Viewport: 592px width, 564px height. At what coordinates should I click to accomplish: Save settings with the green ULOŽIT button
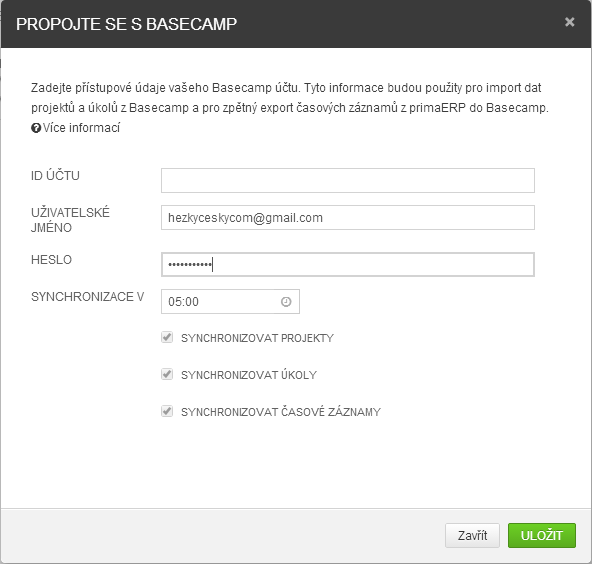click(542, 535)
